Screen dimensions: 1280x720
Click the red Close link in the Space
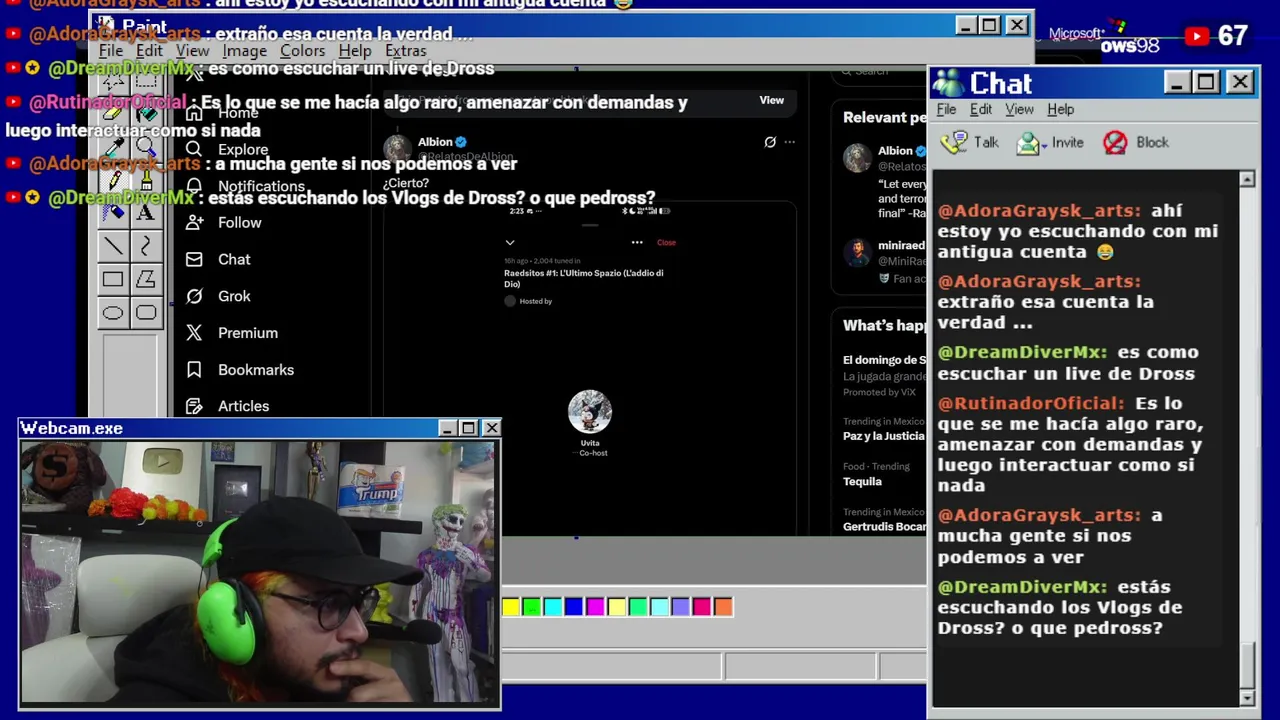(666, 242)
